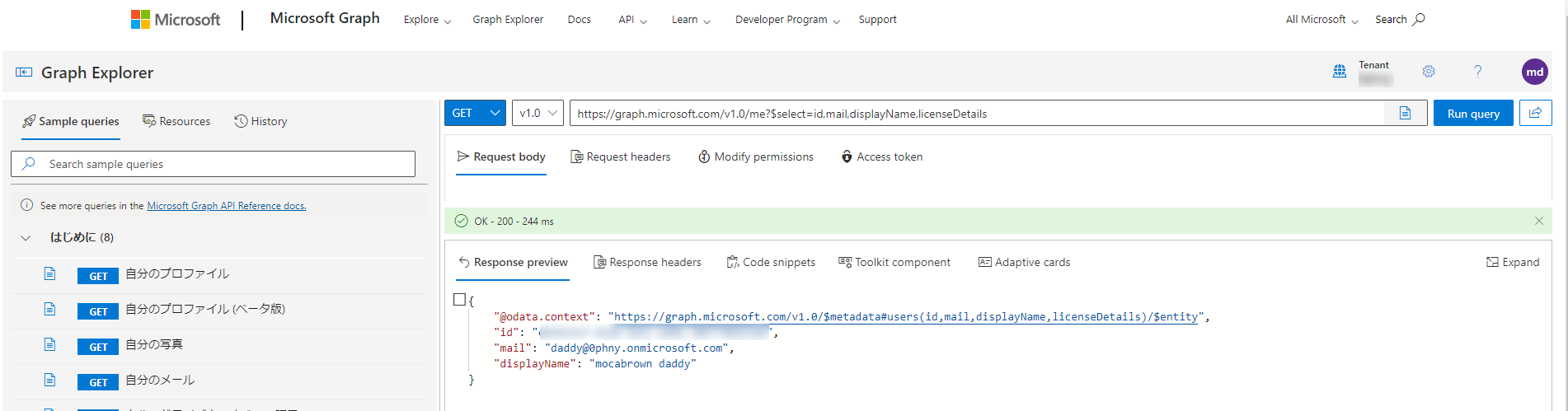Open the Docs nav link
The height and width of the screenshot is (411, 1568).
pos(580,20)
